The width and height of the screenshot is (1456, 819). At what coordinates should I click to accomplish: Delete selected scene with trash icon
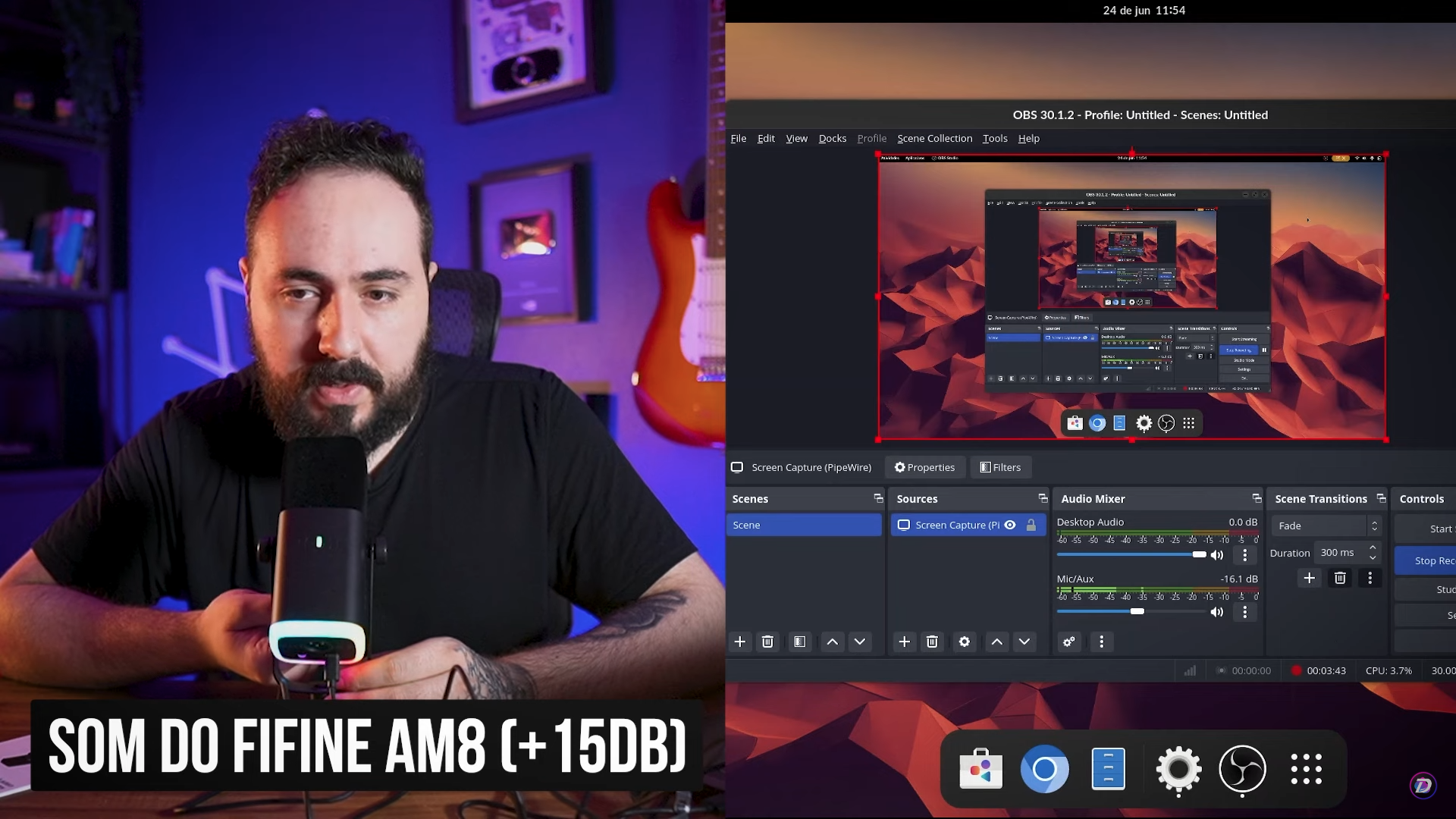click(767, 642)
